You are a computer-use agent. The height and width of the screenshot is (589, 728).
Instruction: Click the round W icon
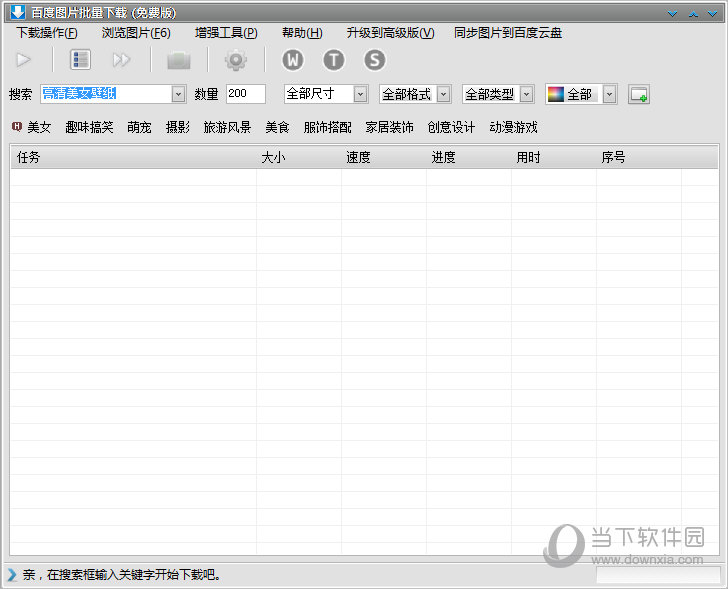point(293,60)
